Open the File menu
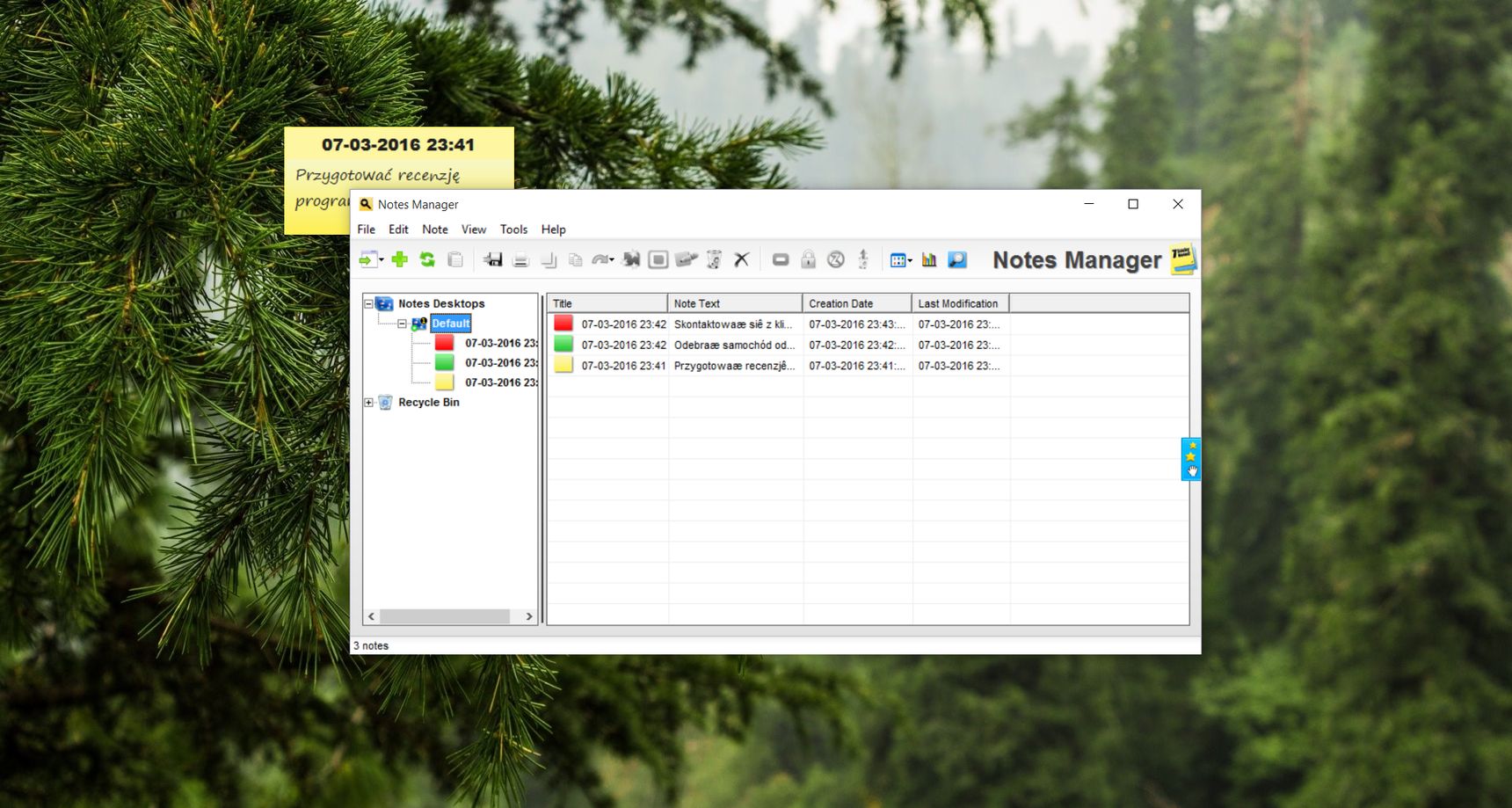The image size is (1512, 808). click(367, 229)
